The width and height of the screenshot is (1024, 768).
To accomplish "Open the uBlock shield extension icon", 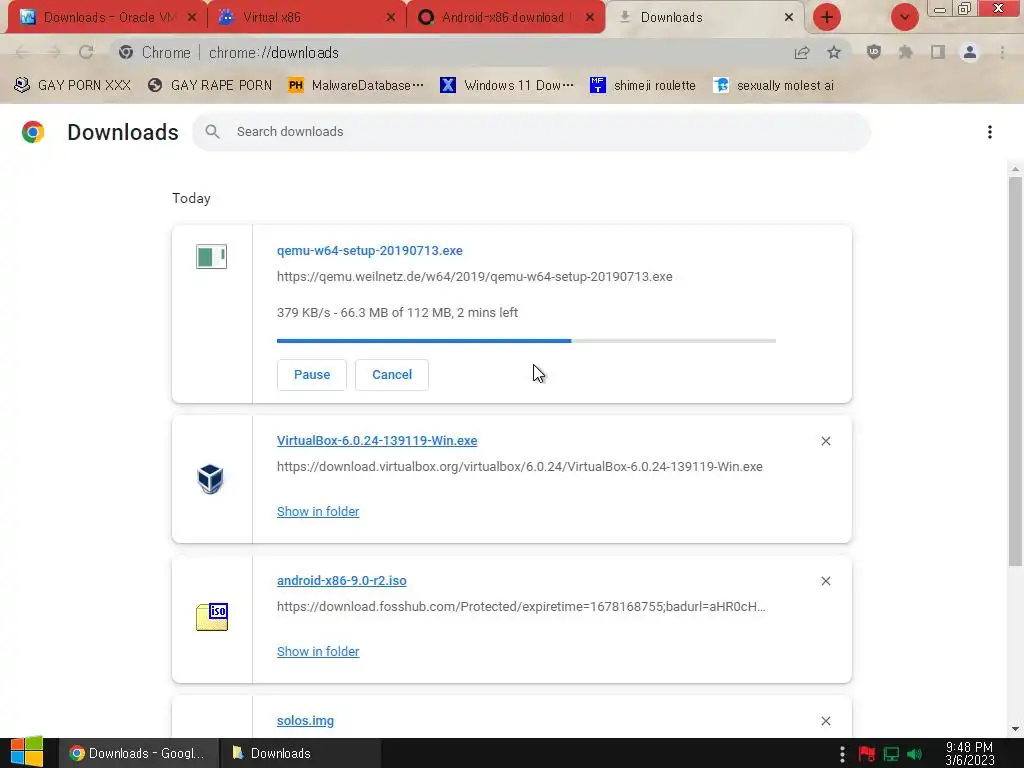I will point(874,52).
